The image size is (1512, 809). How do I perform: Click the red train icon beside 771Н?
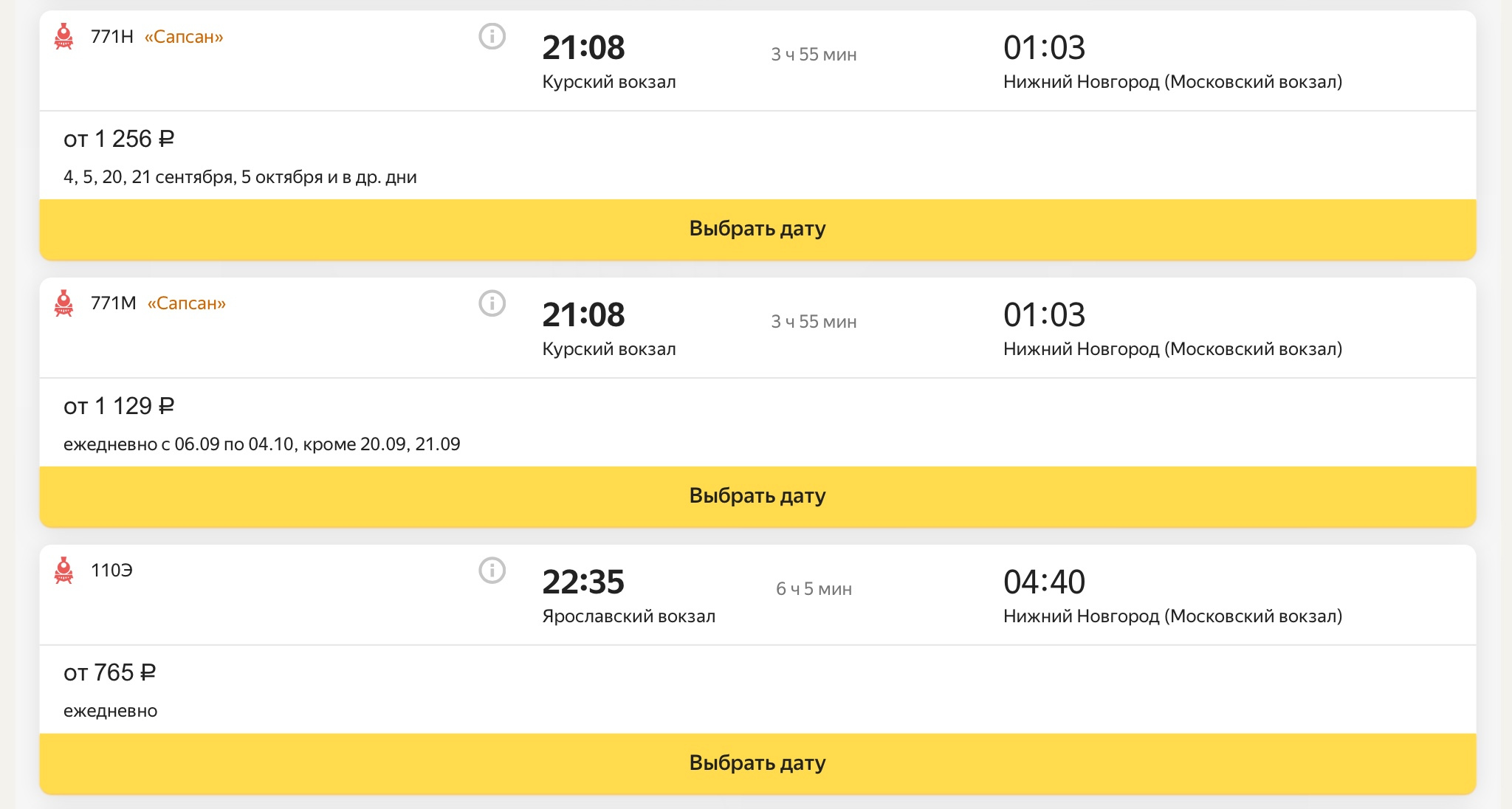pos(64,36)
